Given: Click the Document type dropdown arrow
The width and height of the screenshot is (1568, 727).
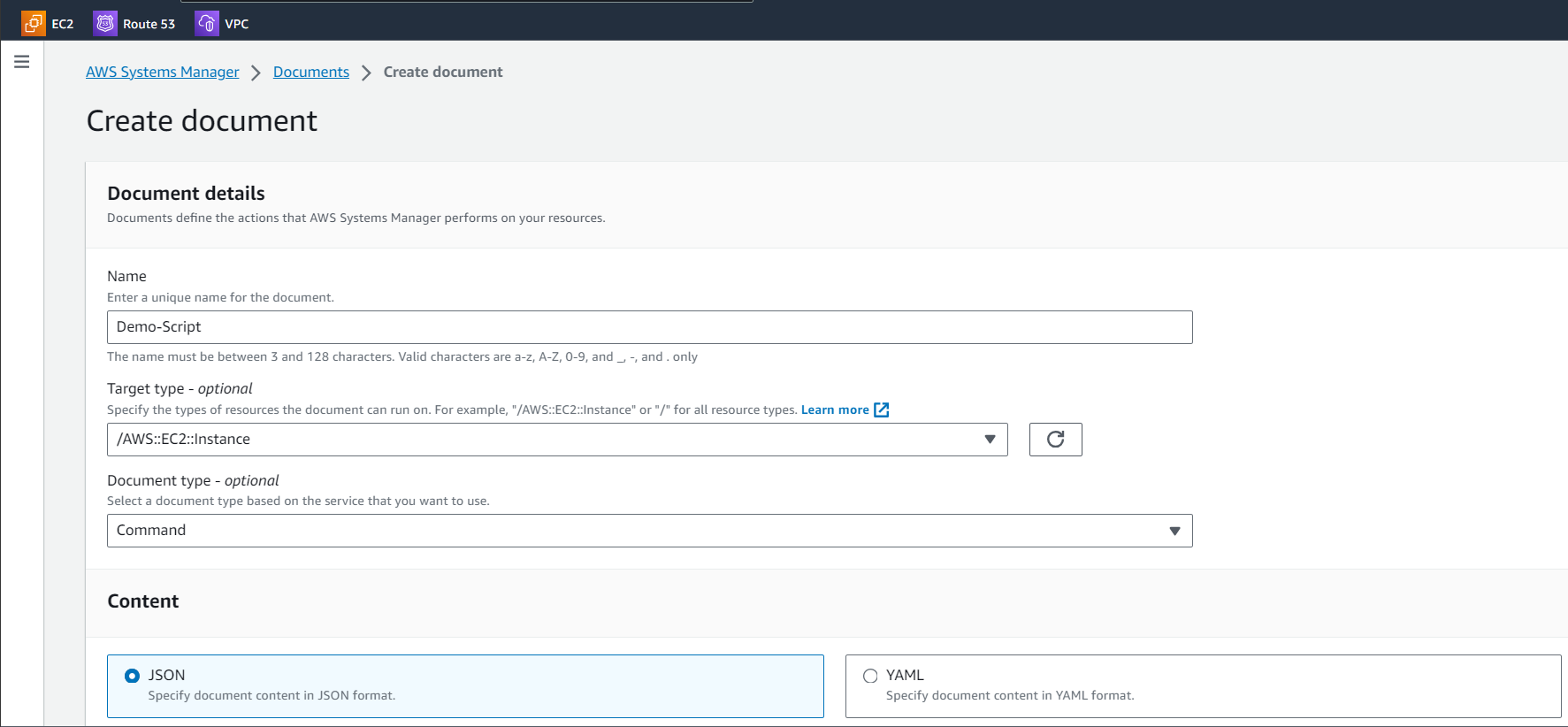Looking at the screenshot, I should (x=1174, y=531).
